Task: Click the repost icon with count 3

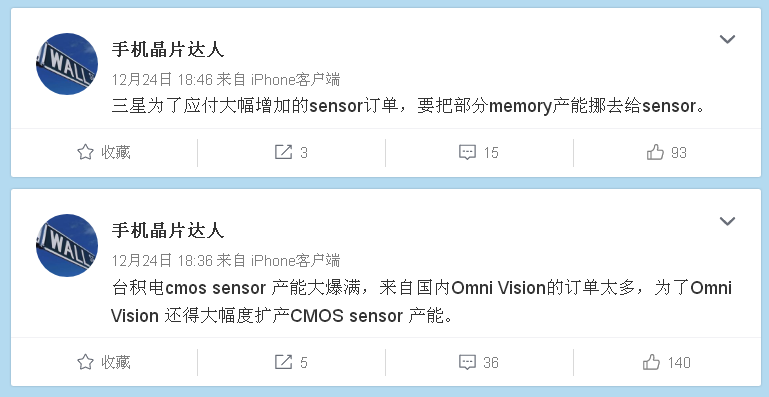Action: (283, 153)
